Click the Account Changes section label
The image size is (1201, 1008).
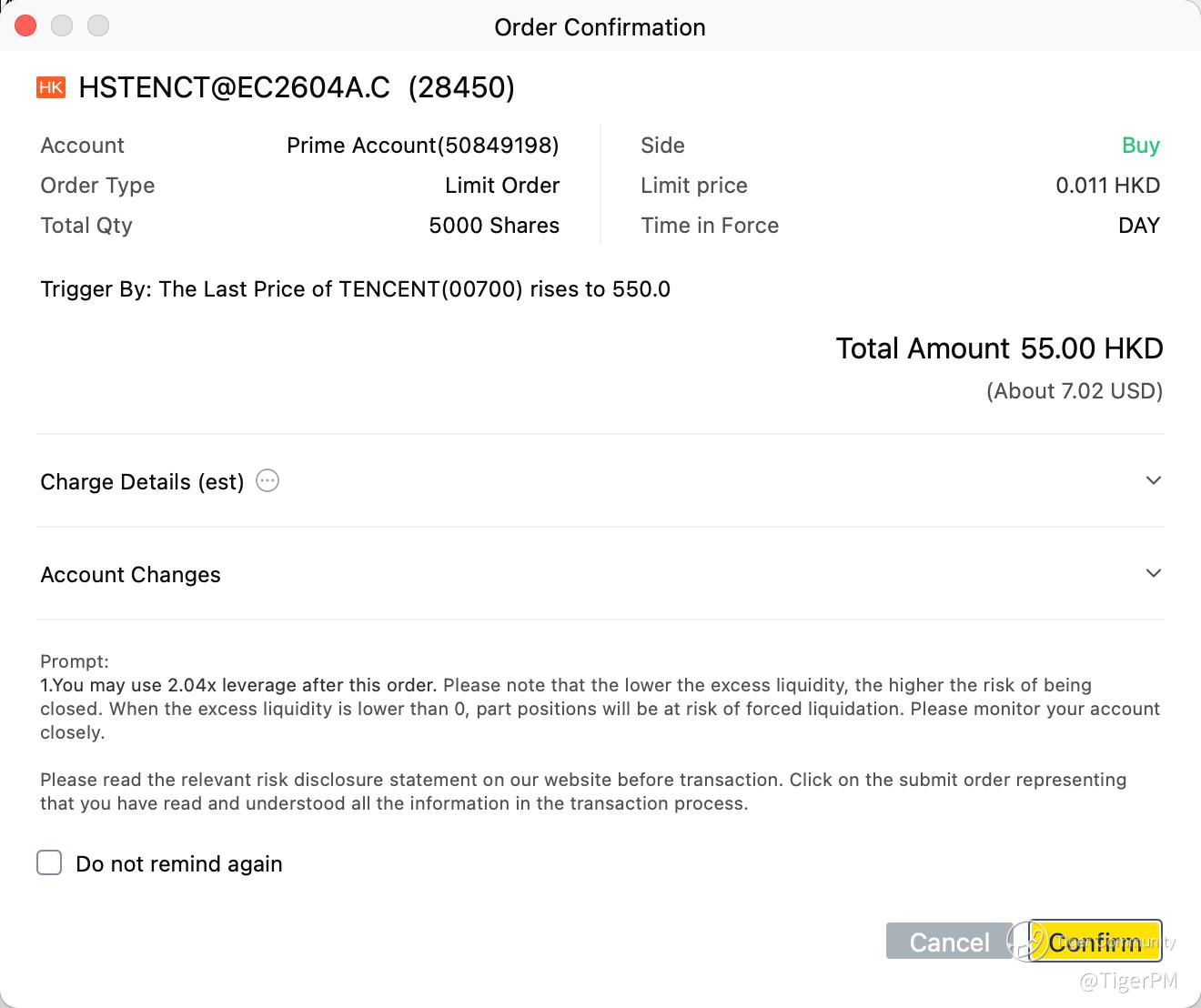pyautogui.click(x=131, y=574)
